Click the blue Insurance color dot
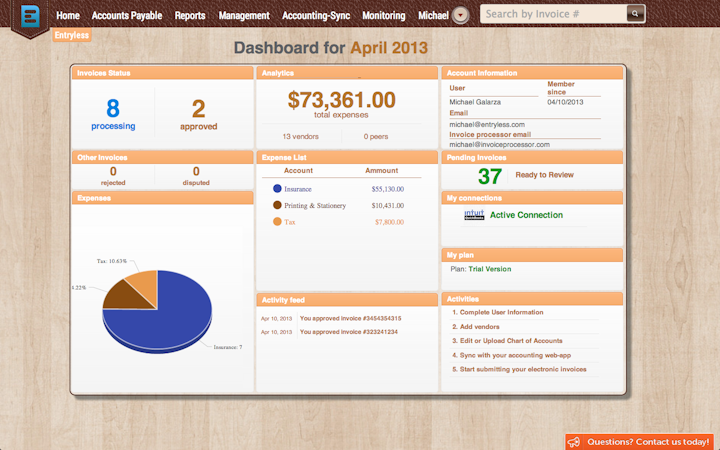This screenshot has width=720, height=450. point(277,188)
